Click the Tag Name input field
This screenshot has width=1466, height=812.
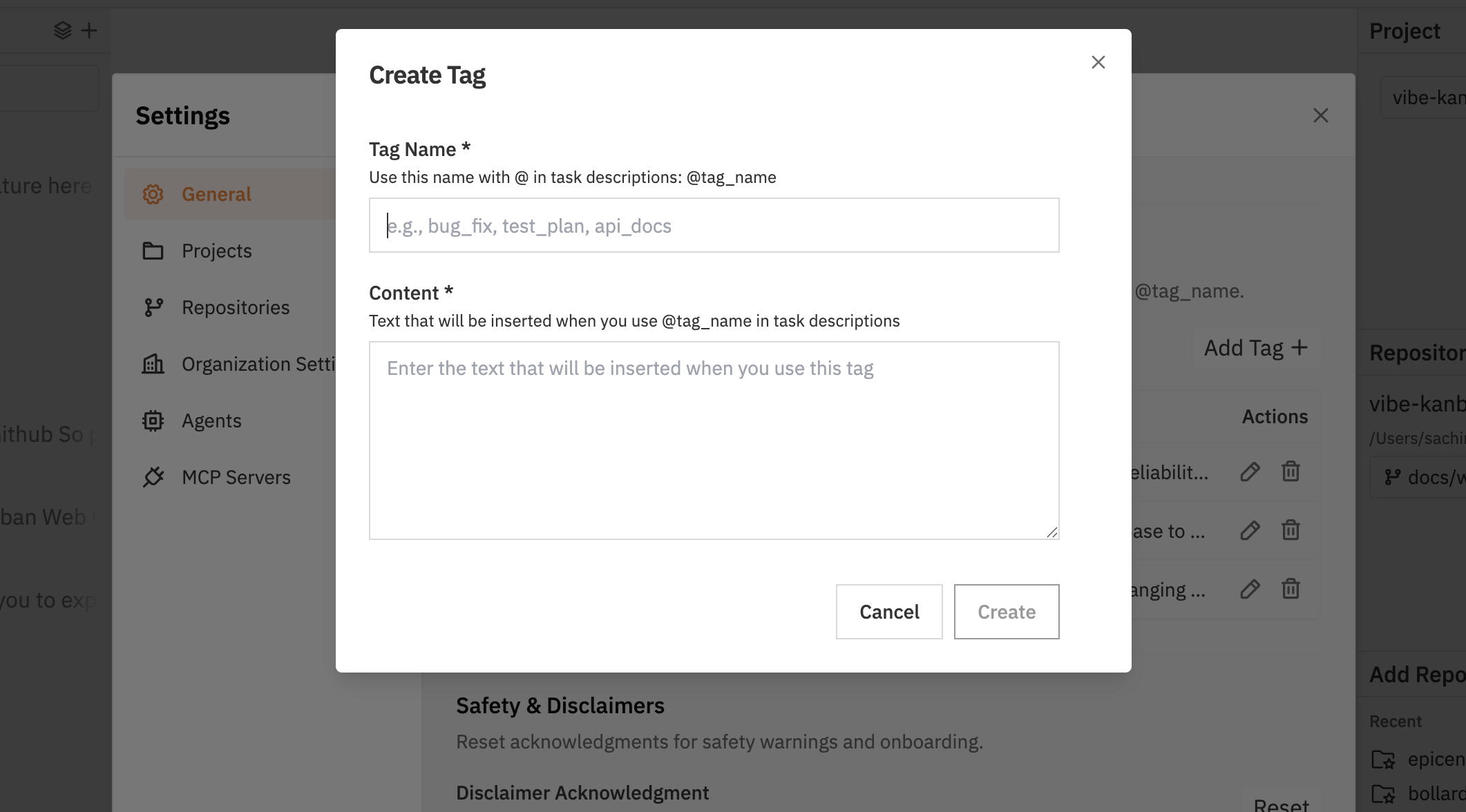(x=714, y=224)
